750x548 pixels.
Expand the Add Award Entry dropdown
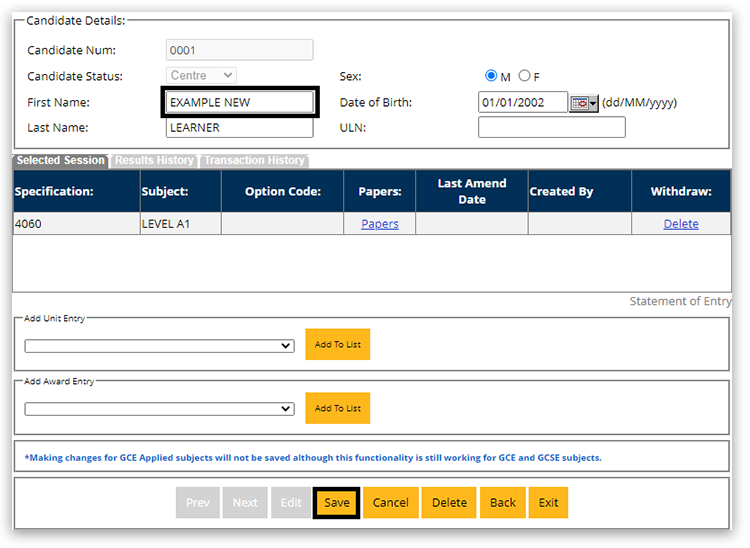tap(160, 409)
